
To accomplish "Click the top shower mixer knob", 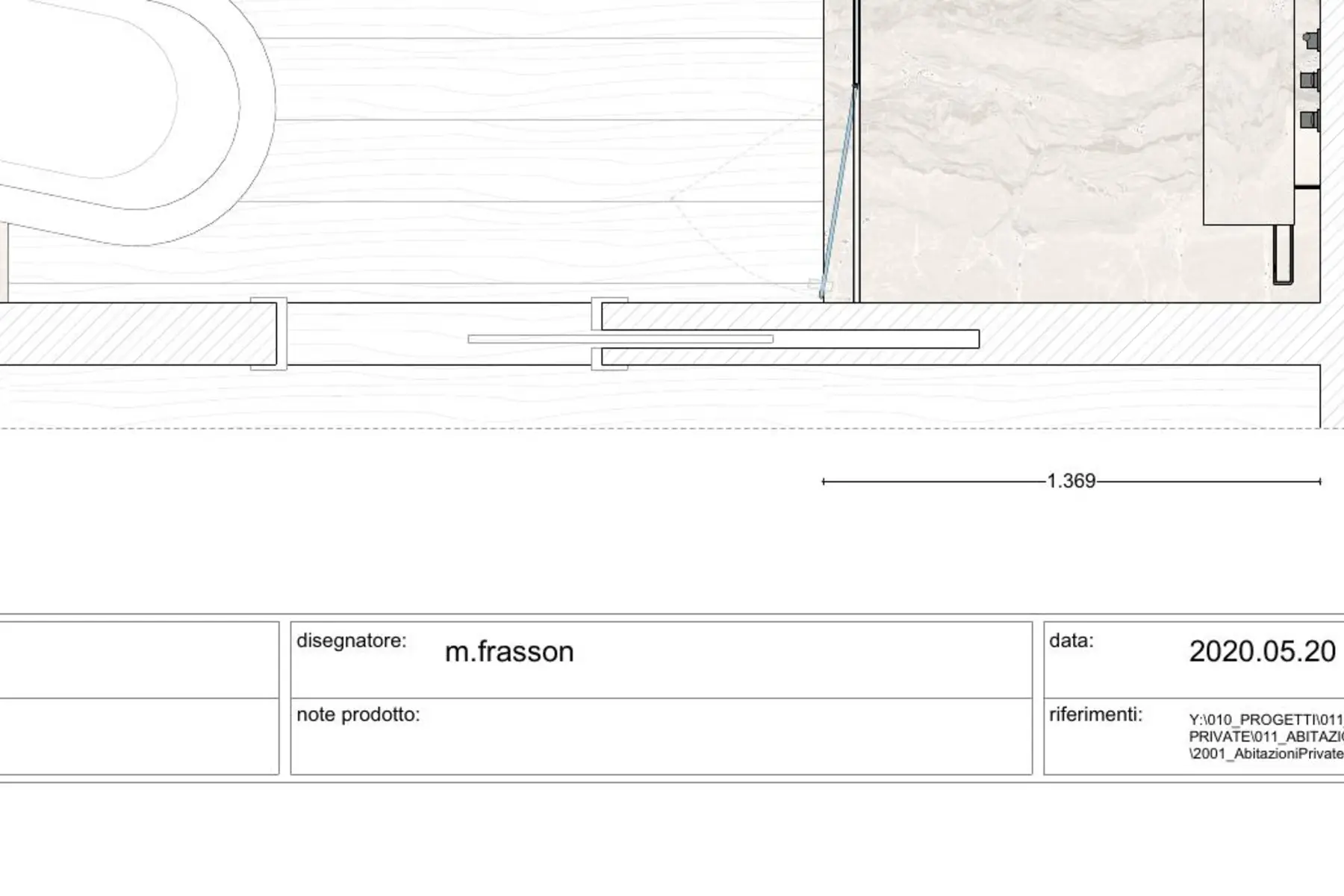I will (1310, 39).
